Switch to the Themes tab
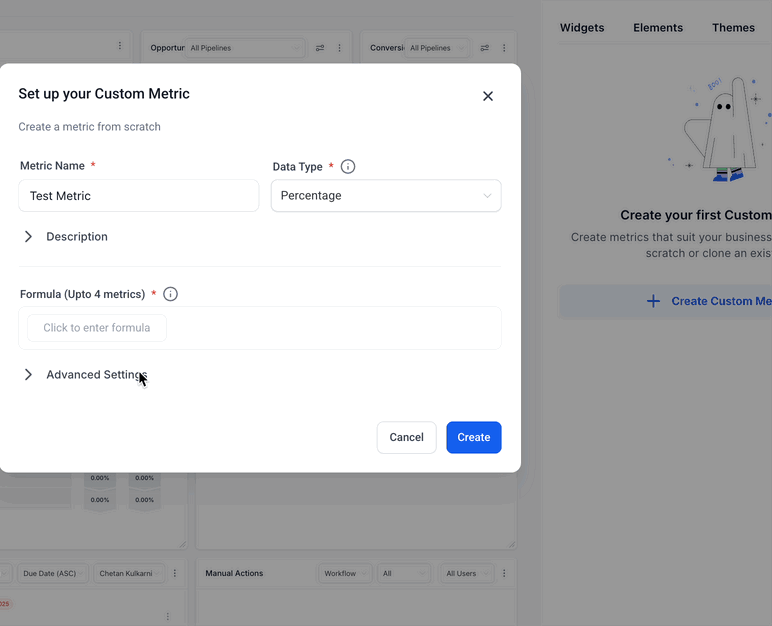This screenshot has height=626, width=772. (x=733, y=28)
